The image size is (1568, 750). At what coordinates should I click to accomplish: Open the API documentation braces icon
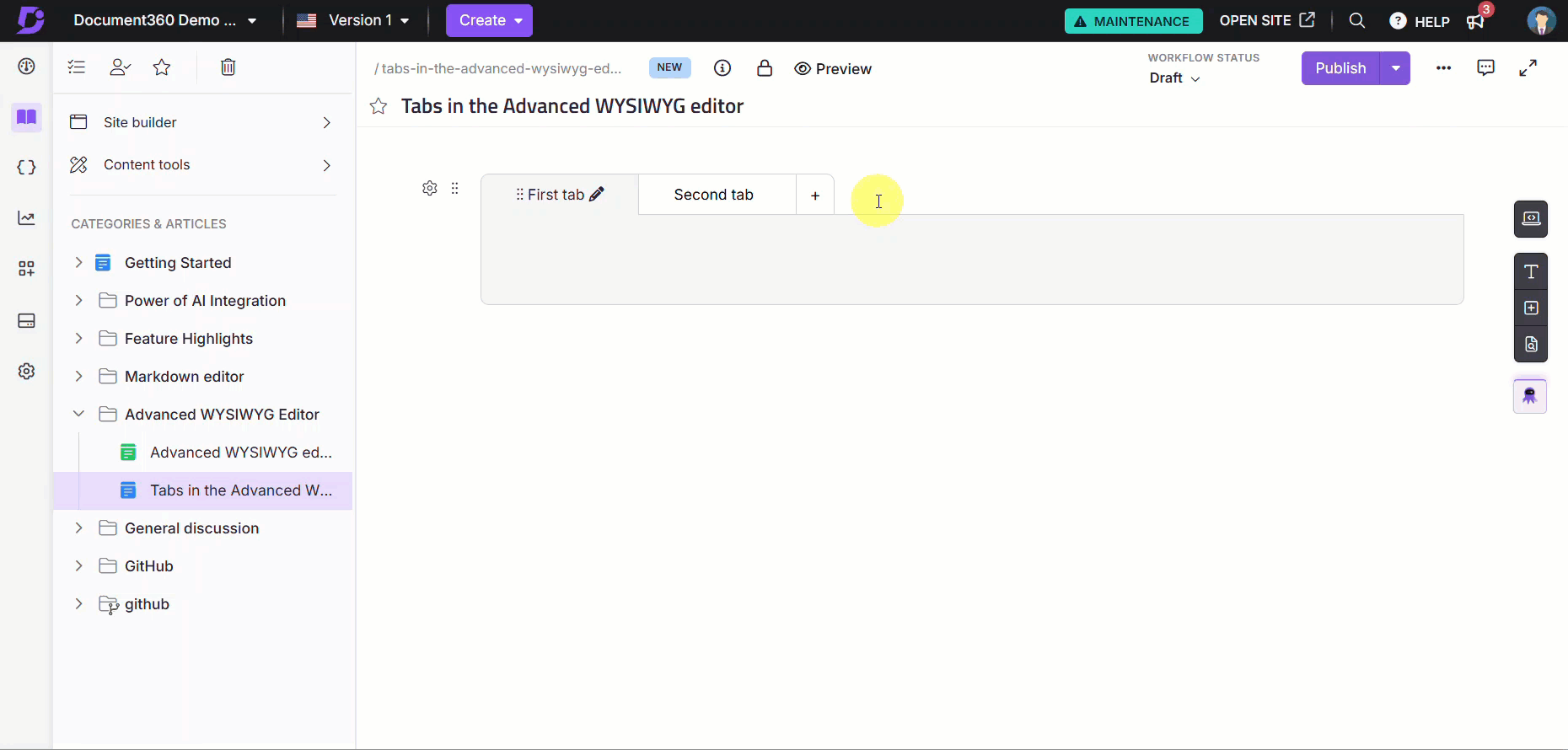coord(27,168)
